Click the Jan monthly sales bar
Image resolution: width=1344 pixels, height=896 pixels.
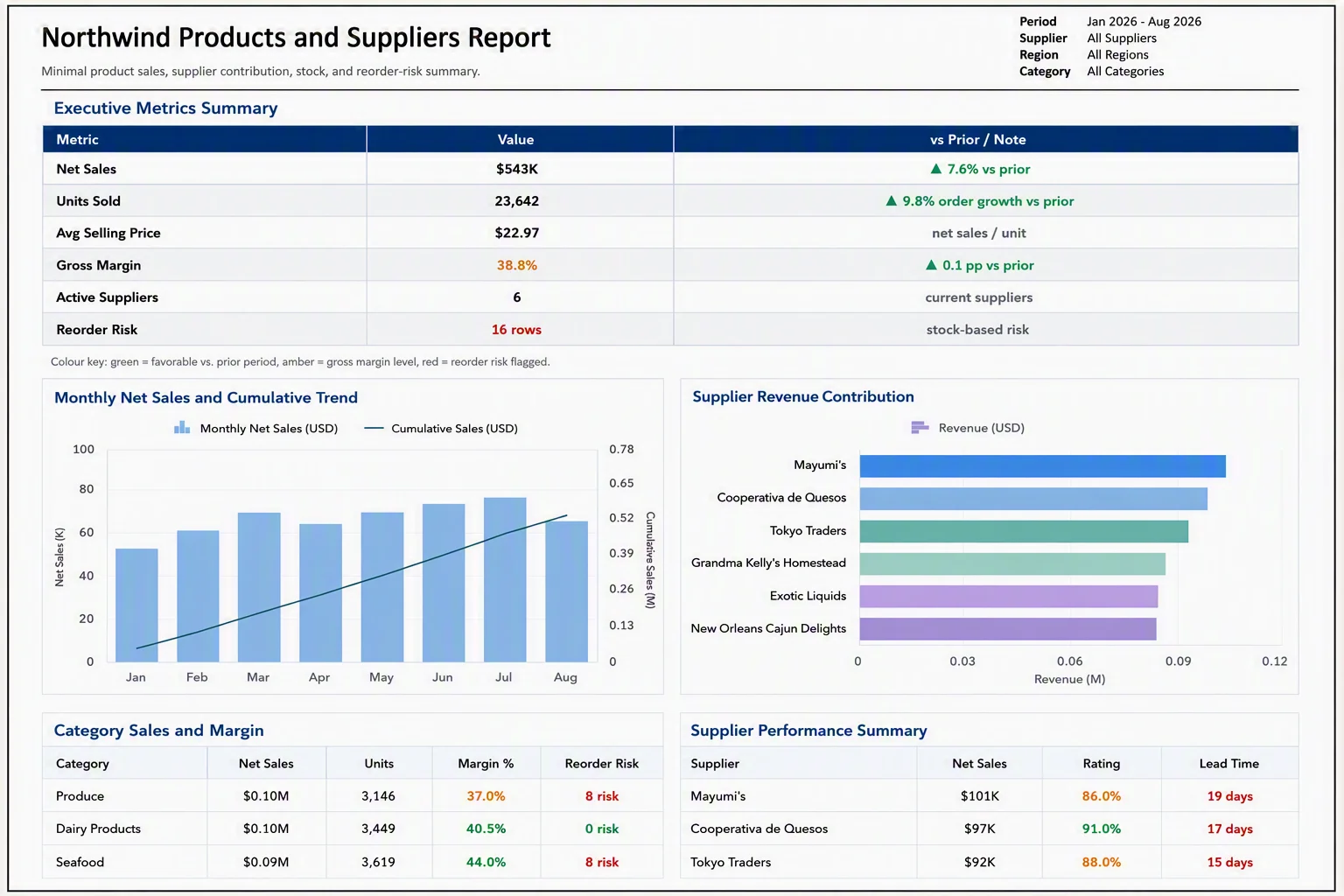136,605
